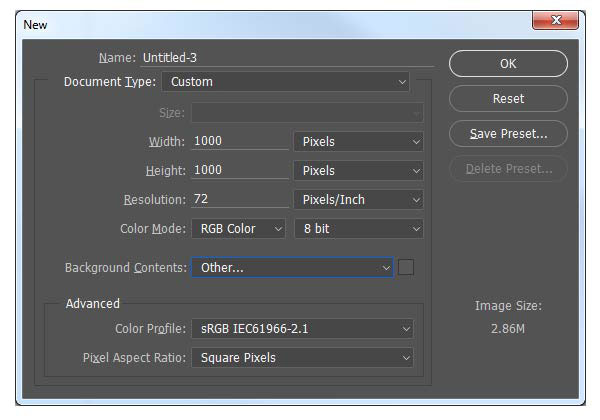Click the OK button
The image size is (600, 420).
click(x=508, y=63)
